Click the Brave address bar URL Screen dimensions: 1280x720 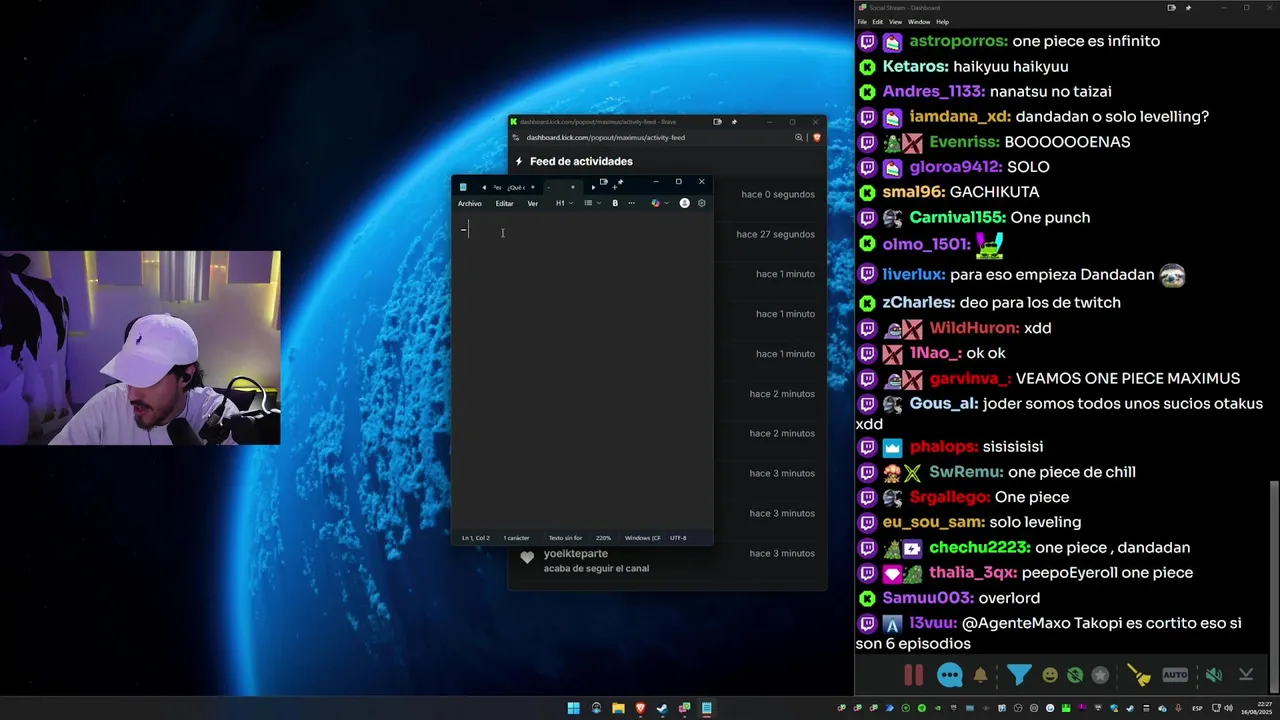pyautogui.click(x=606, y=138)
